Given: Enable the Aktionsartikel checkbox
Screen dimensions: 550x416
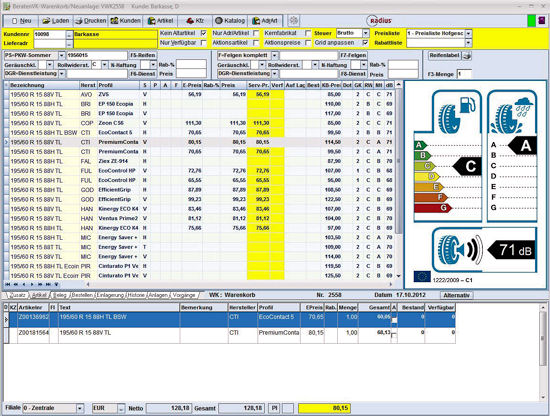Looking at the screenshot, I should (256, 43).
